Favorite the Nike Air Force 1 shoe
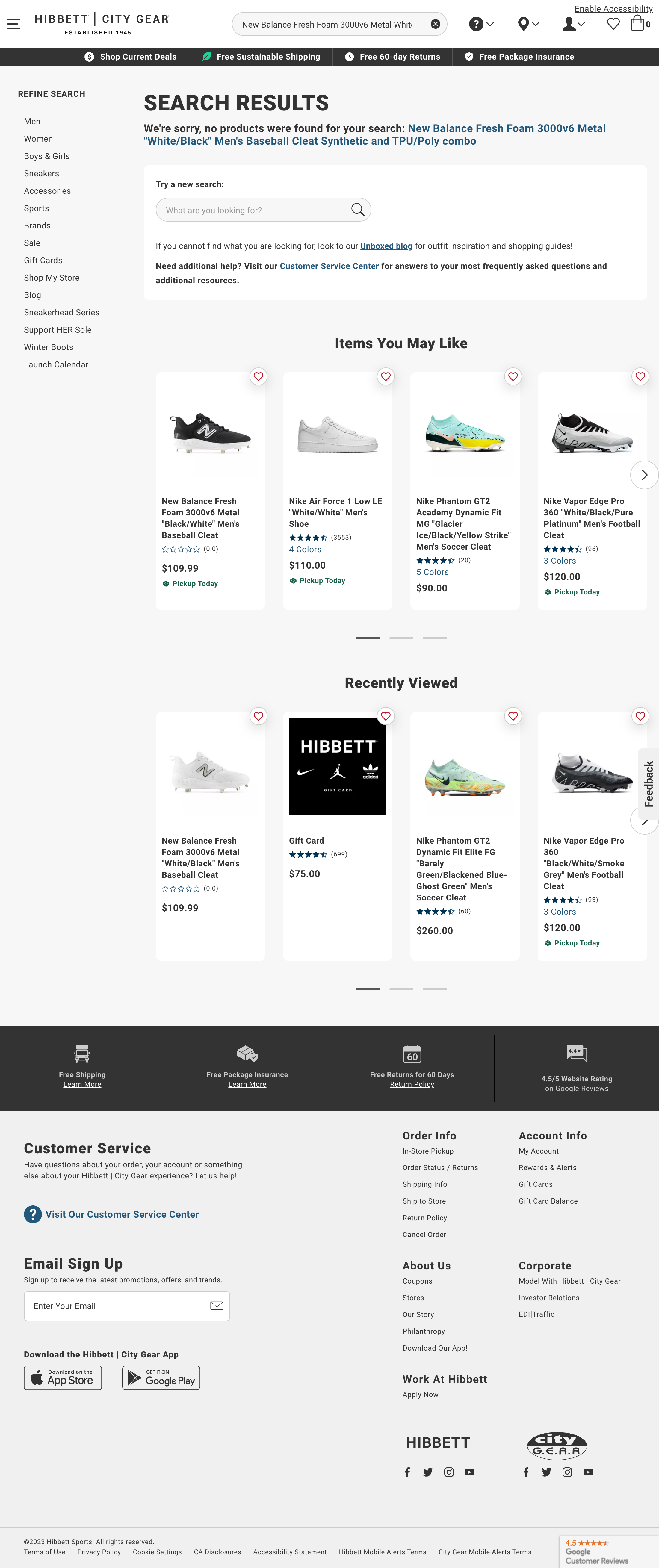Screen dimensions: 659x1568 coord(386,377)
